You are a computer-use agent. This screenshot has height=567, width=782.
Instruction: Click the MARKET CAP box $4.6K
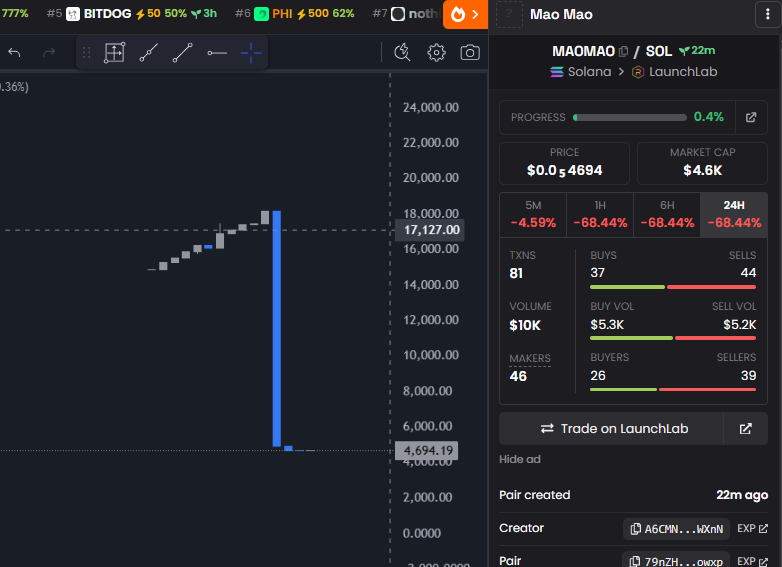point(702,164)
